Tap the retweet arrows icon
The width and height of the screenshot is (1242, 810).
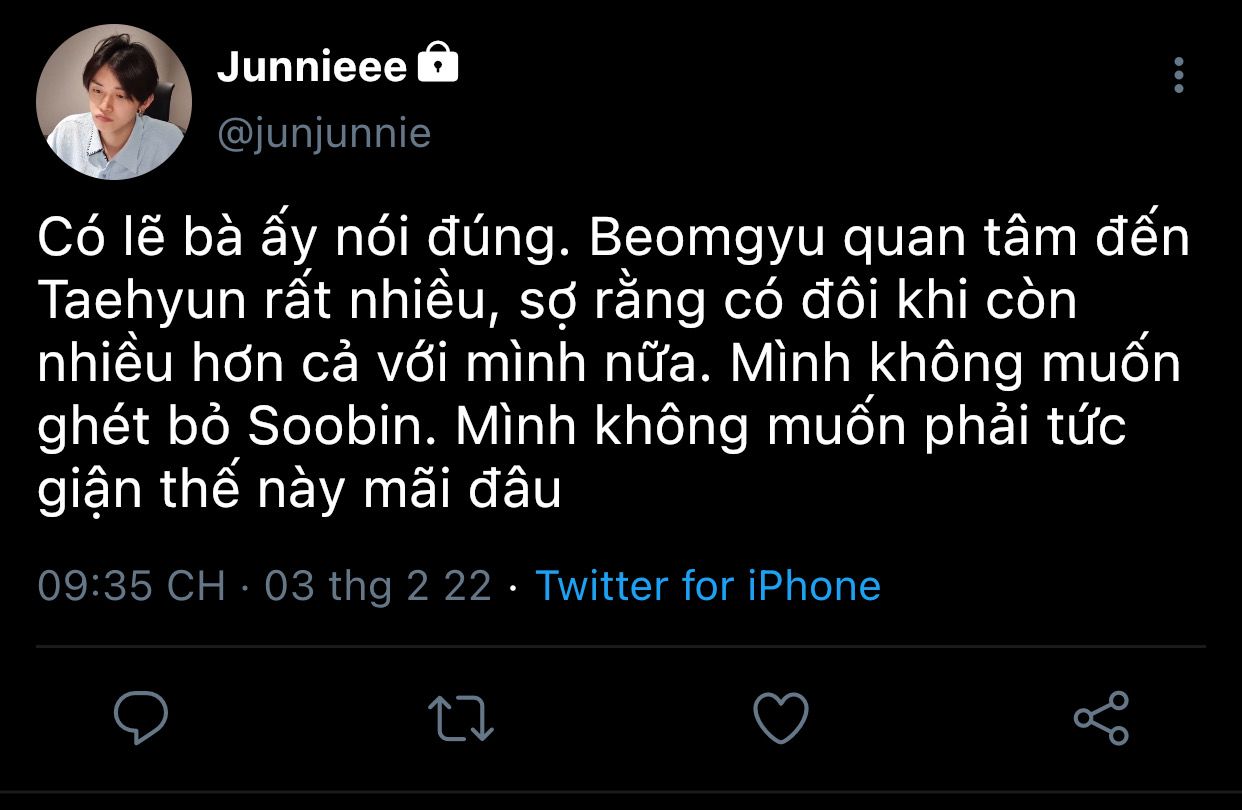[x=461, y=718]
